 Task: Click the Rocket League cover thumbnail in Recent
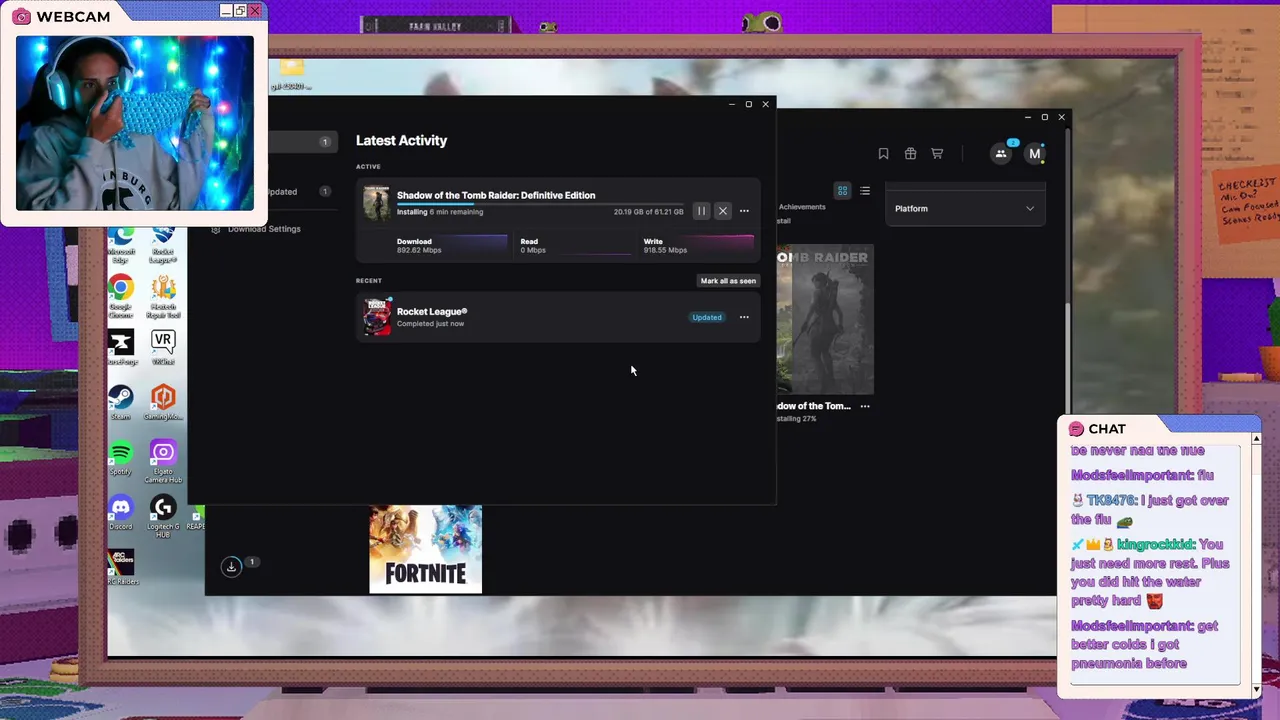[x=377, y=317]
